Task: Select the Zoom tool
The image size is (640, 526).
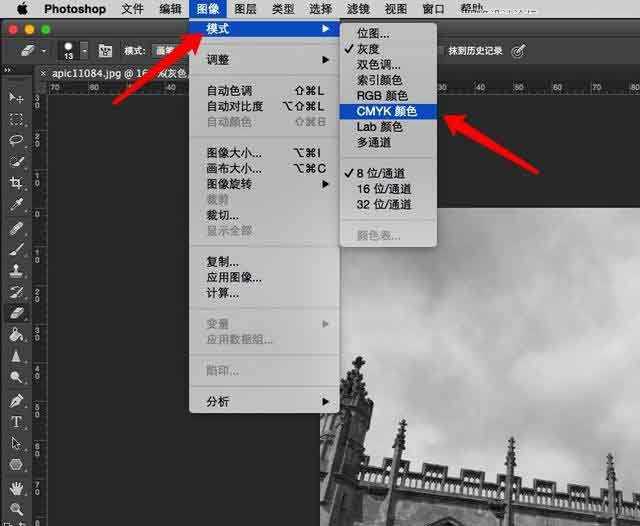Action: (x=16, y=509)
